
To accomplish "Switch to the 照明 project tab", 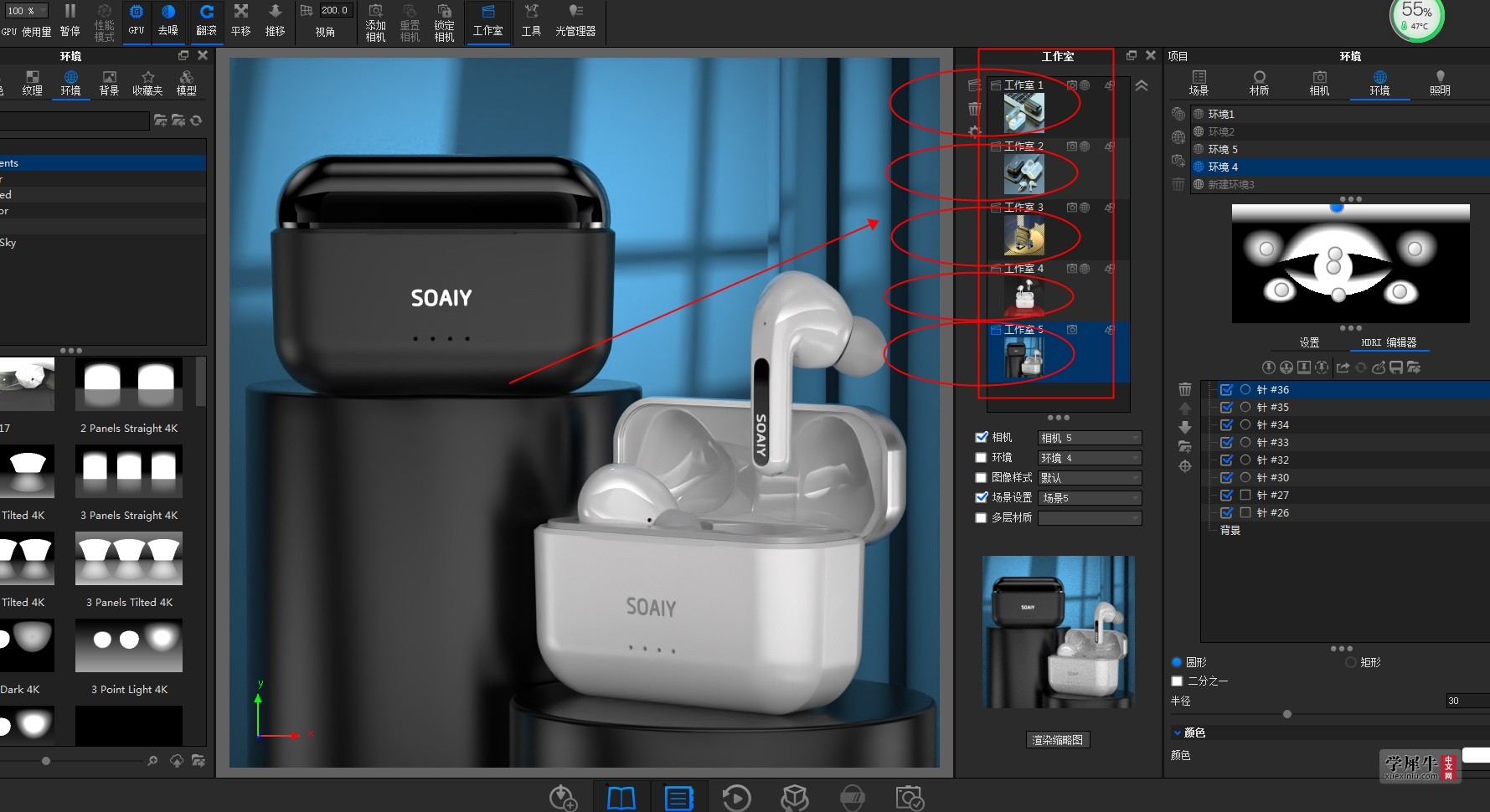I will point(1440,83).
